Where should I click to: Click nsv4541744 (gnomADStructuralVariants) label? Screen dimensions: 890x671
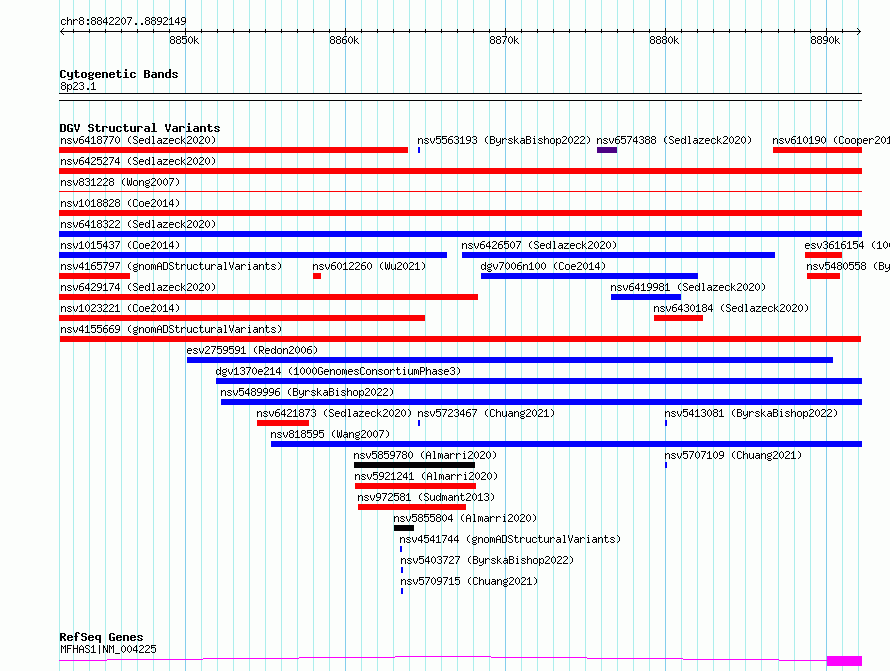click(510, 539)
